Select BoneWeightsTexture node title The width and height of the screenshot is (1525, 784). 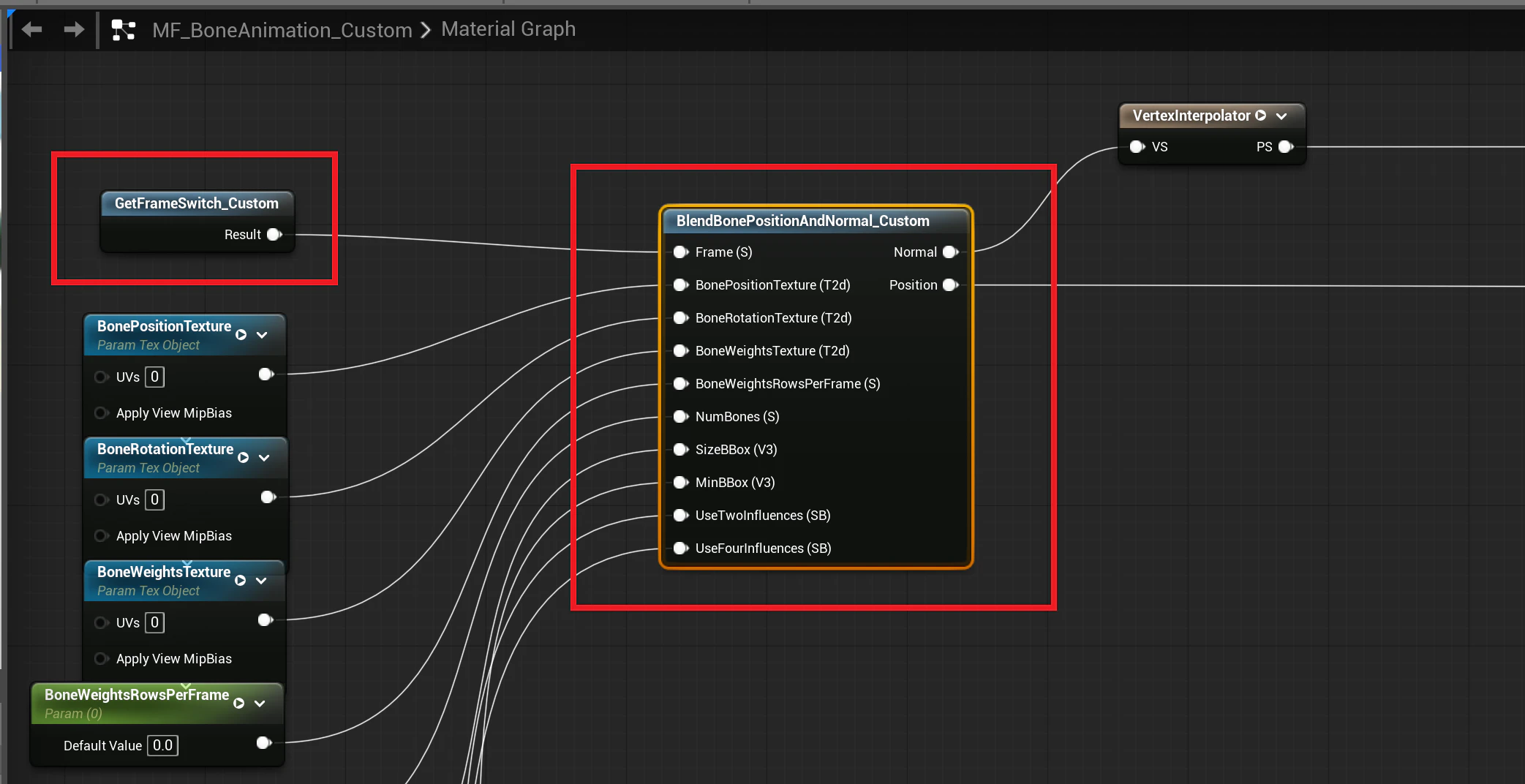tap(164, 572)
